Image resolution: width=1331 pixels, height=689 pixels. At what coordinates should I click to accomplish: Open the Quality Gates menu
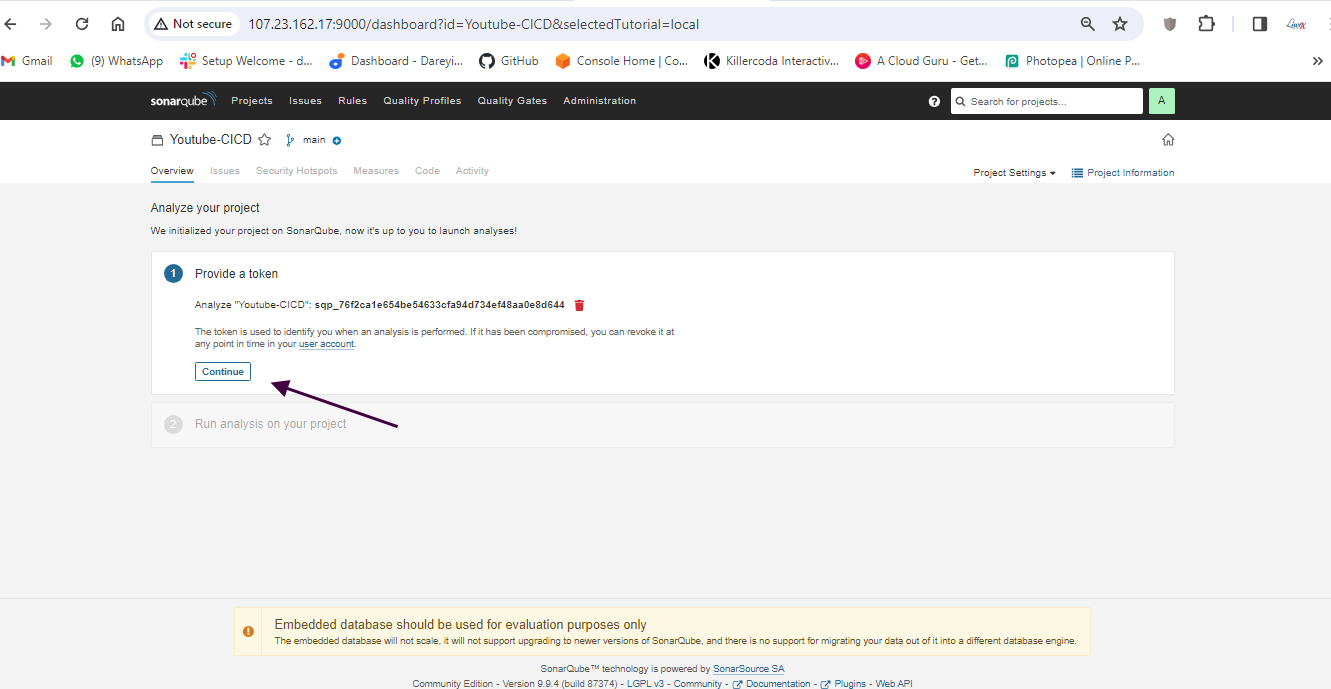point(512,101)
